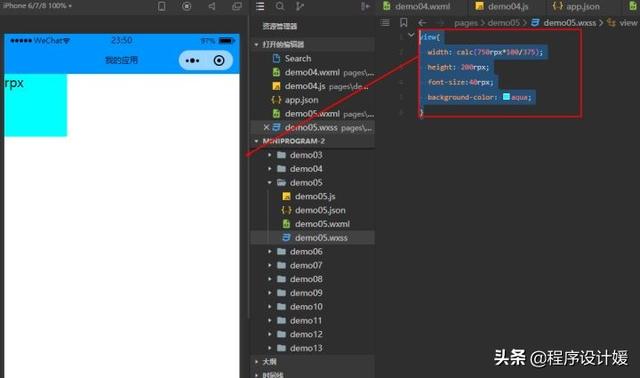Click the 资源管理器 panel title
640x378 pixels.
click(x=280, y=26)
